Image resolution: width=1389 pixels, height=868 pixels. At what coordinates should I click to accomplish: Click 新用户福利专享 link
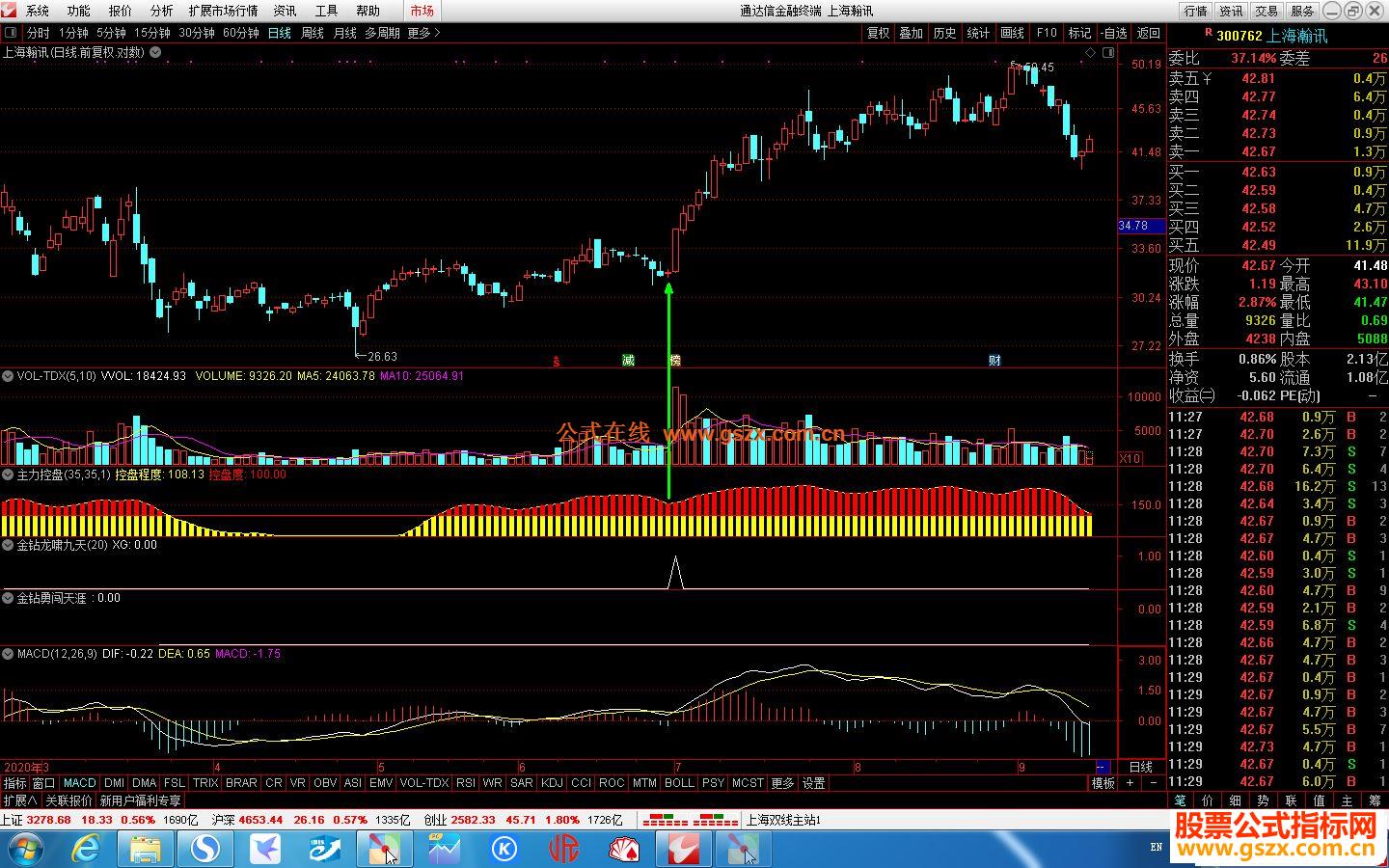(140, 800)
